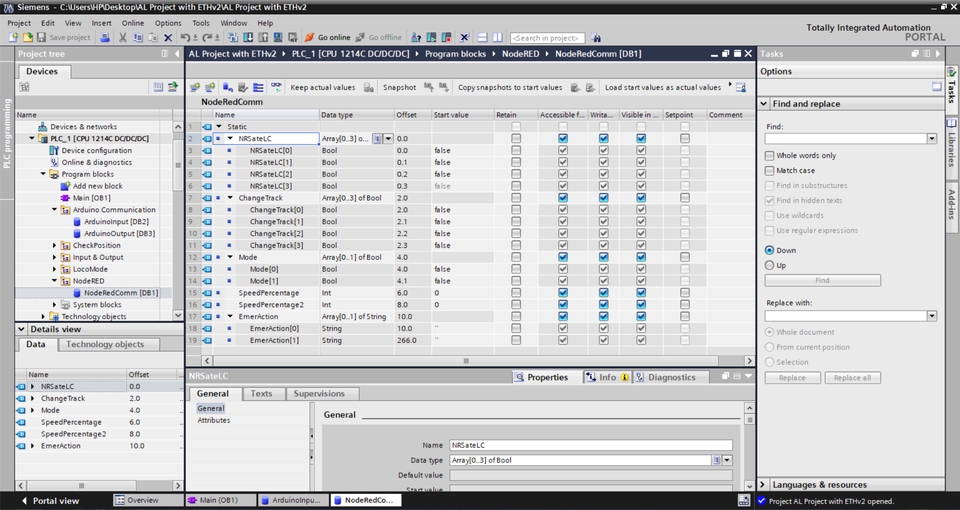This screenshot has width=960, height=510.
Task: Toggle Writable checkbox for ChangeTrack row
Action: 604,198
